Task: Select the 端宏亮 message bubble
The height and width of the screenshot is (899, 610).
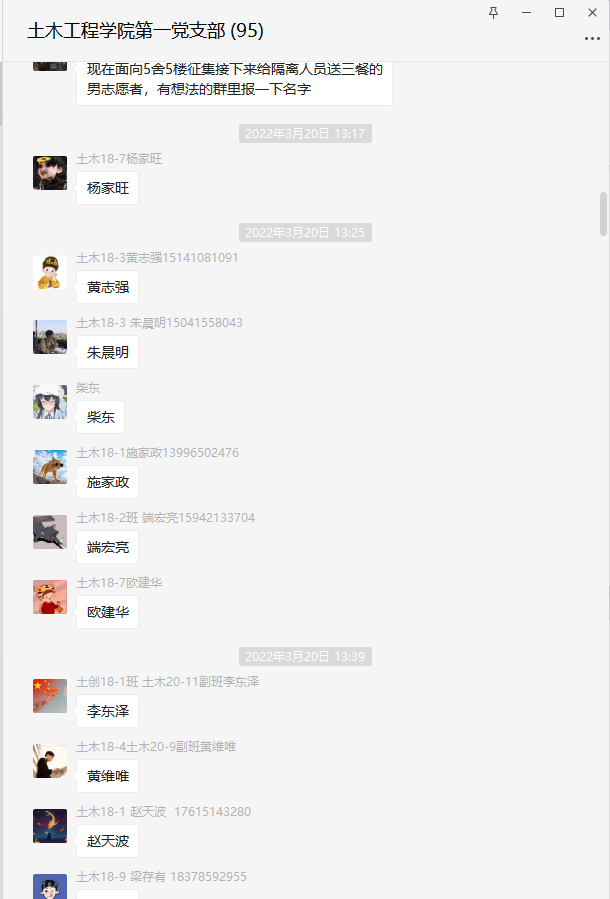Action: click(108, 547)
